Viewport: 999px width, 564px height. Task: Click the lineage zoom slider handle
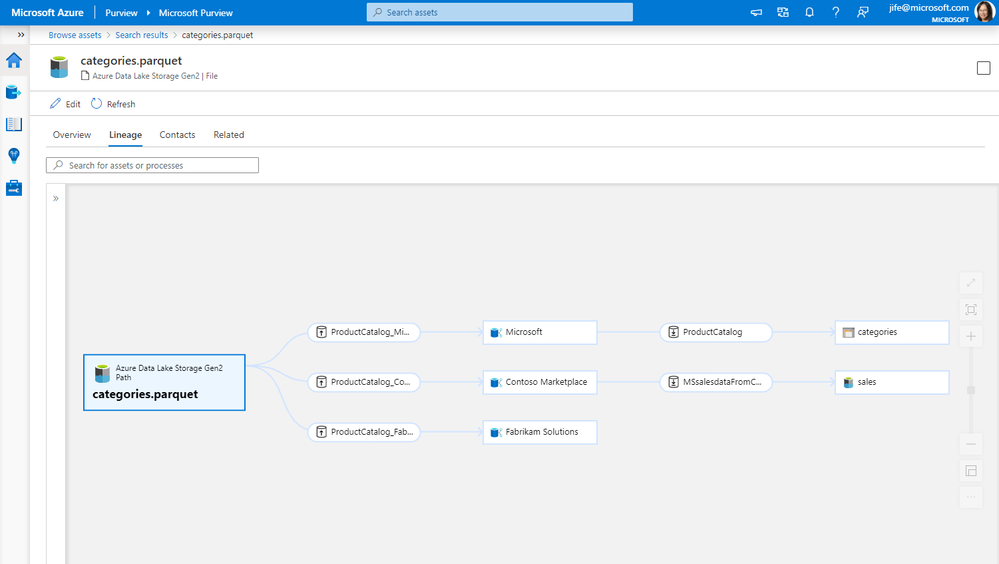[971, 390]
